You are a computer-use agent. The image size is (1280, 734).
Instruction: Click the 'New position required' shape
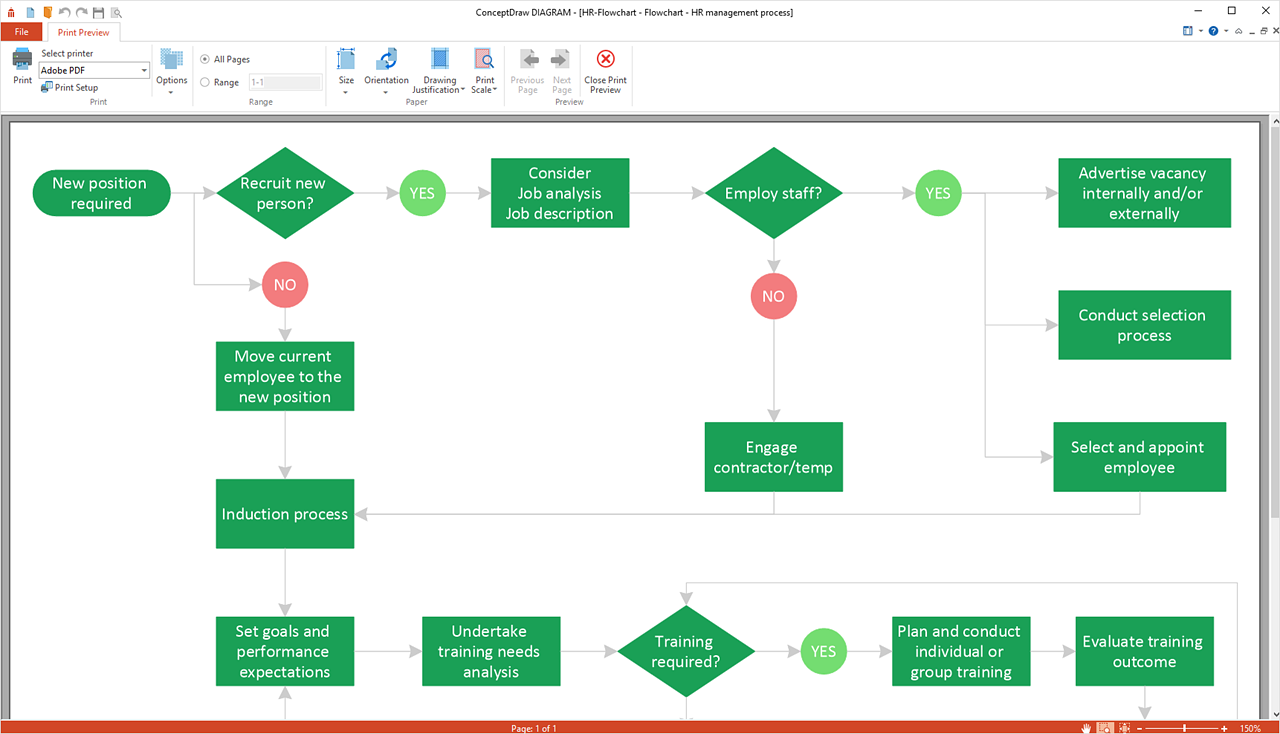pos(101,193)
